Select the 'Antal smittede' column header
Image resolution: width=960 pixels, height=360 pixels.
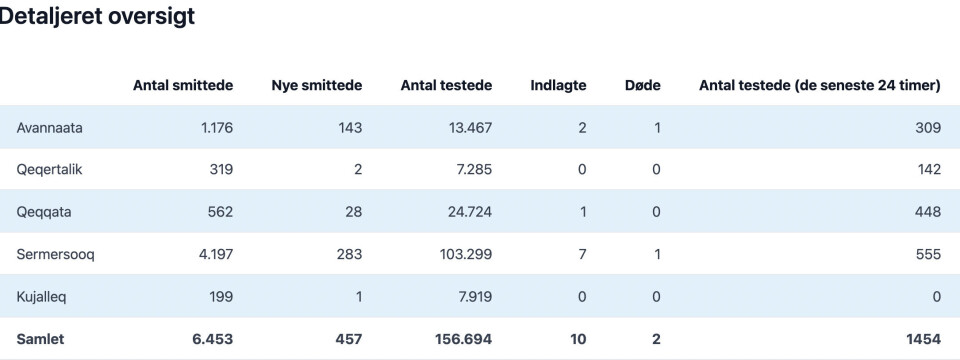click(x=183, y=86)
